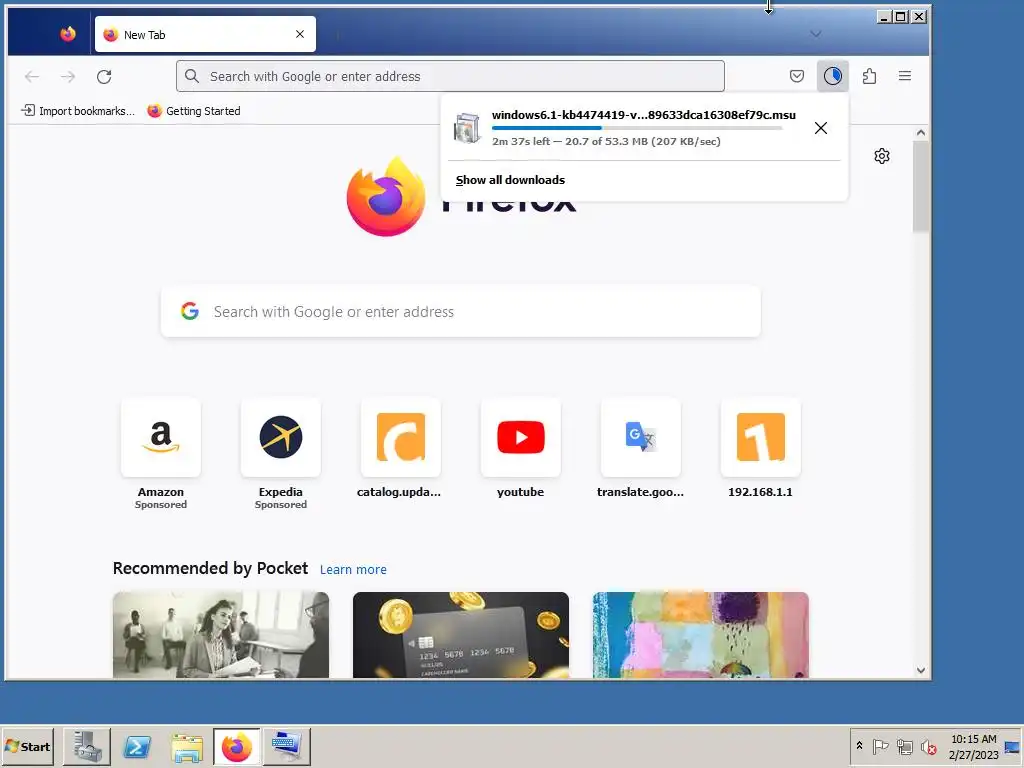Click the browser Back arrow
Image resolution: width=1024 pixels, height=768 pixels.
(x=31, y=76)
